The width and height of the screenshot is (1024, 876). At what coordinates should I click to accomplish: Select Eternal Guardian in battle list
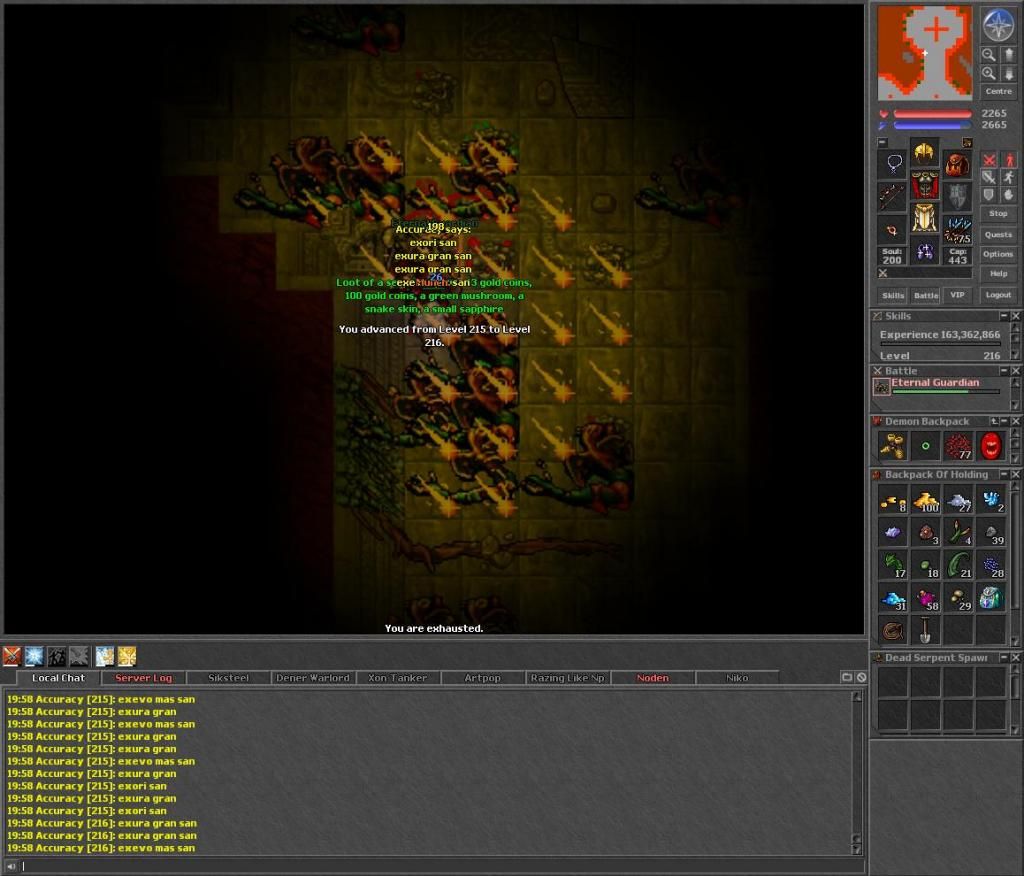point(935,386)
